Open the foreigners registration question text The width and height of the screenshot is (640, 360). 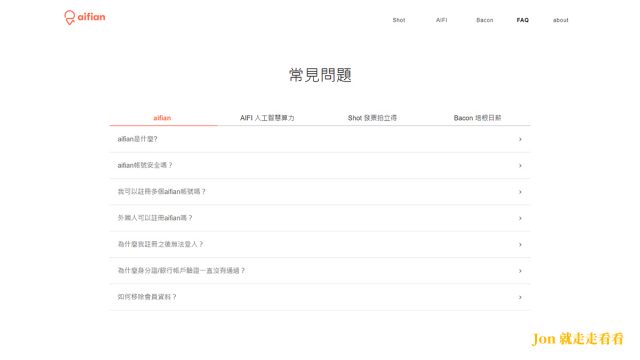coord(155,218)
